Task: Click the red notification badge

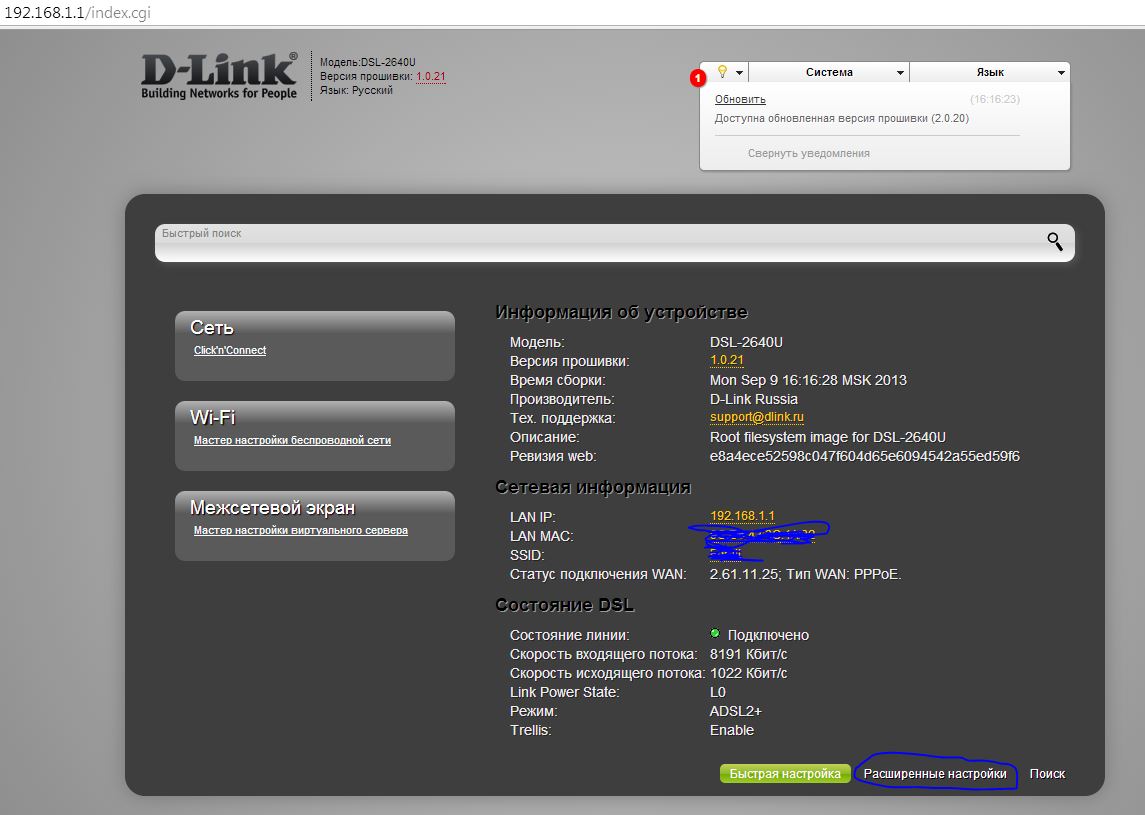Action: point(698,77)
